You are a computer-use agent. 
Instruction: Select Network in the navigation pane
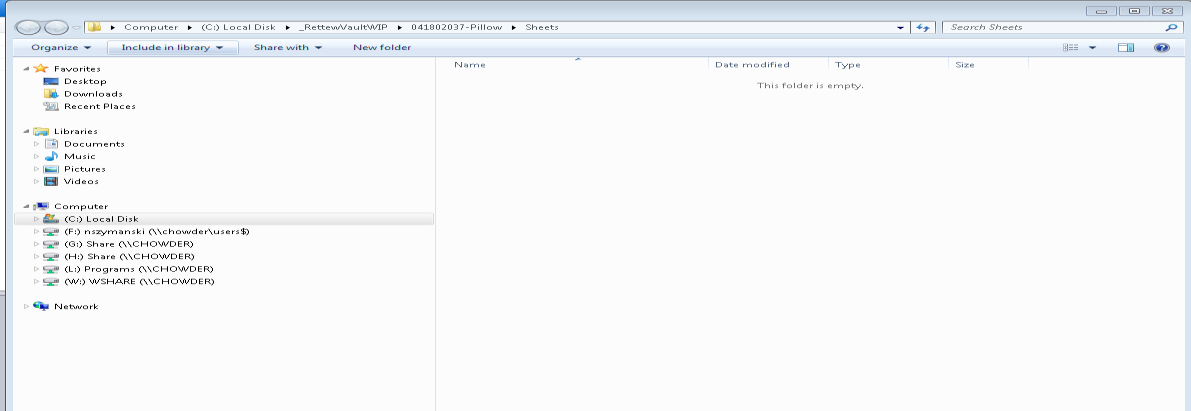pos(76,307)
